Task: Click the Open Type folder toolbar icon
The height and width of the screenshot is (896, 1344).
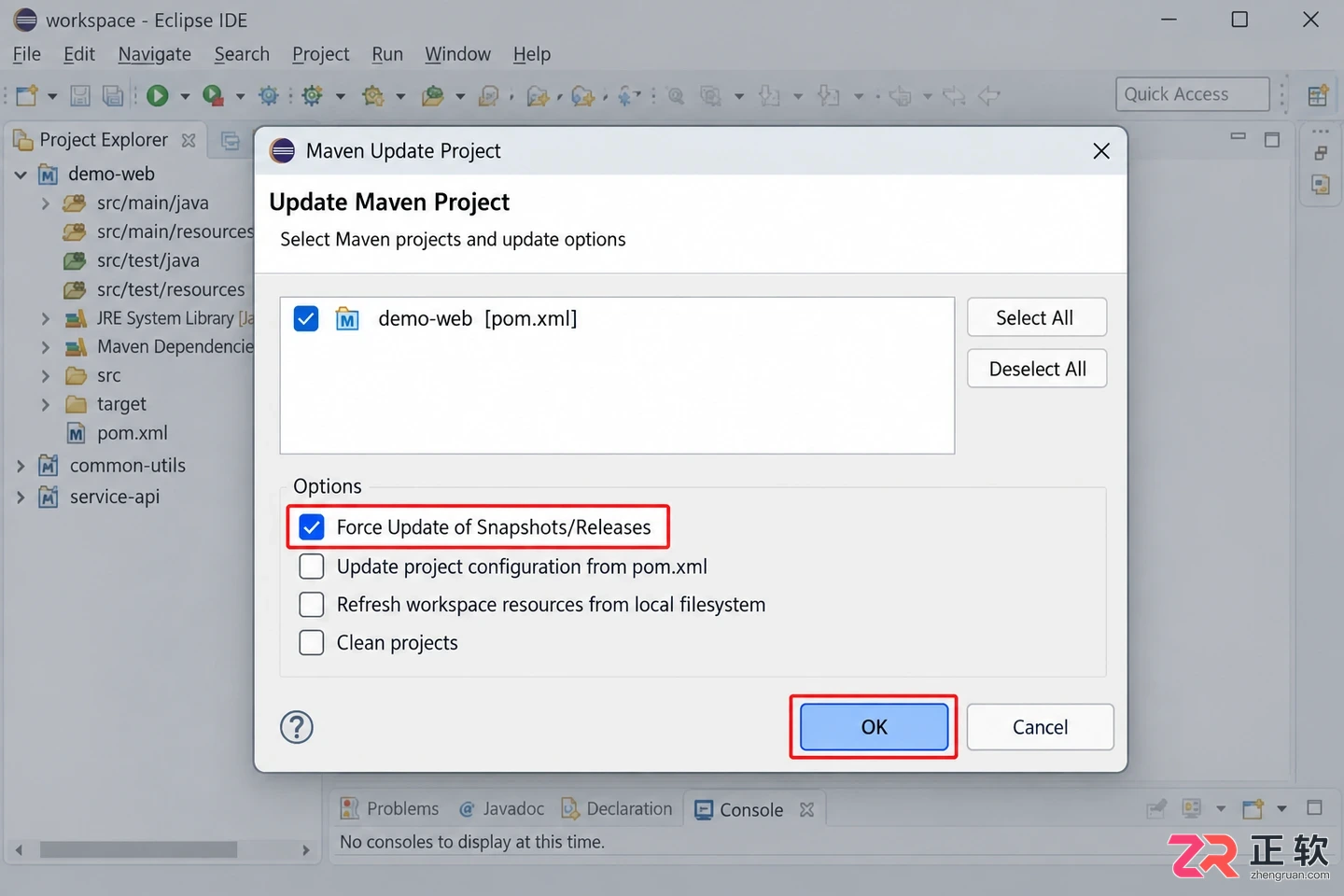Action: [x=432, y=95]
